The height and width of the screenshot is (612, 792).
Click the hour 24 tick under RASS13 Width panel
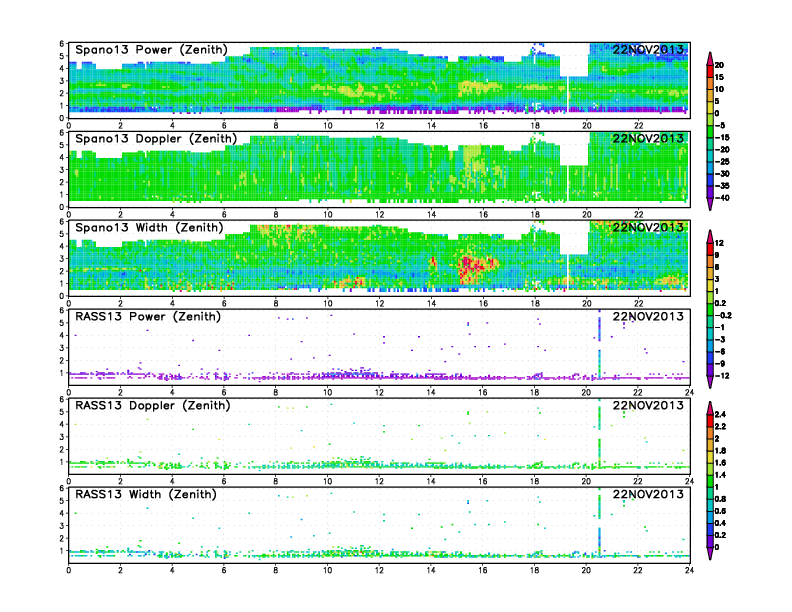click(689, 570)
